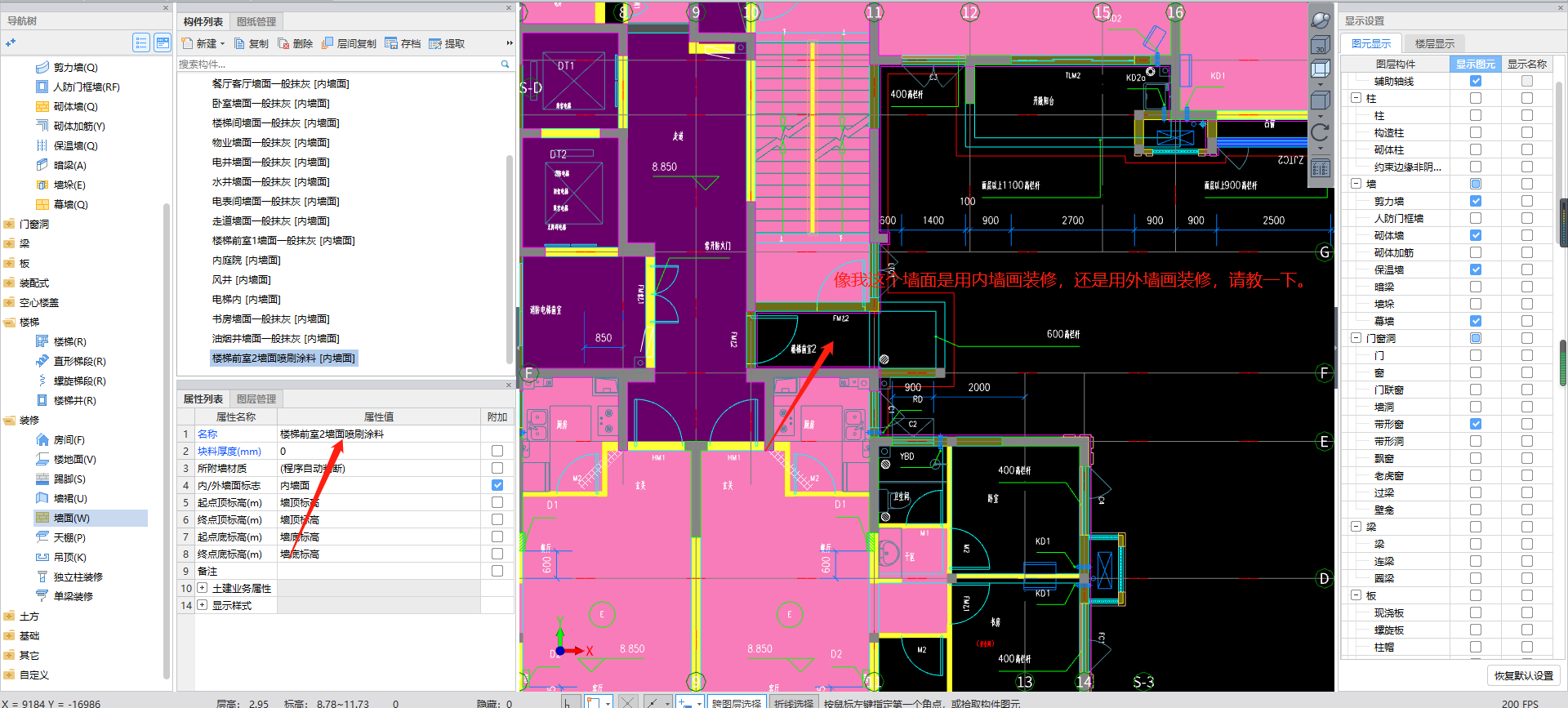Image resolution: width=1568 pixels, height=708 pixels.
Task: Select the 图元显示 tab
Action: (1371, 43)
